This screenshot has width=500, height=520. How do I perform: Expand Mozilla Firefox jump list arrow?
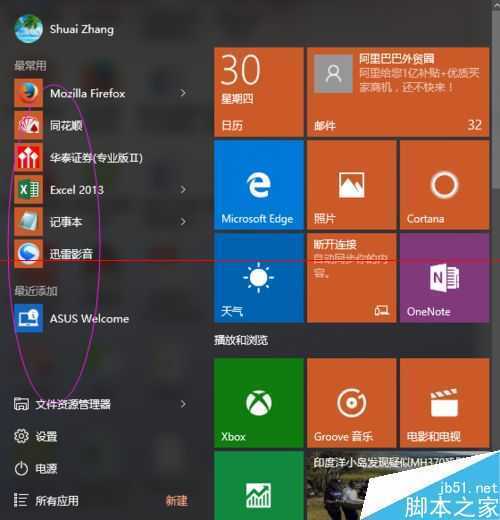[183, 93]
